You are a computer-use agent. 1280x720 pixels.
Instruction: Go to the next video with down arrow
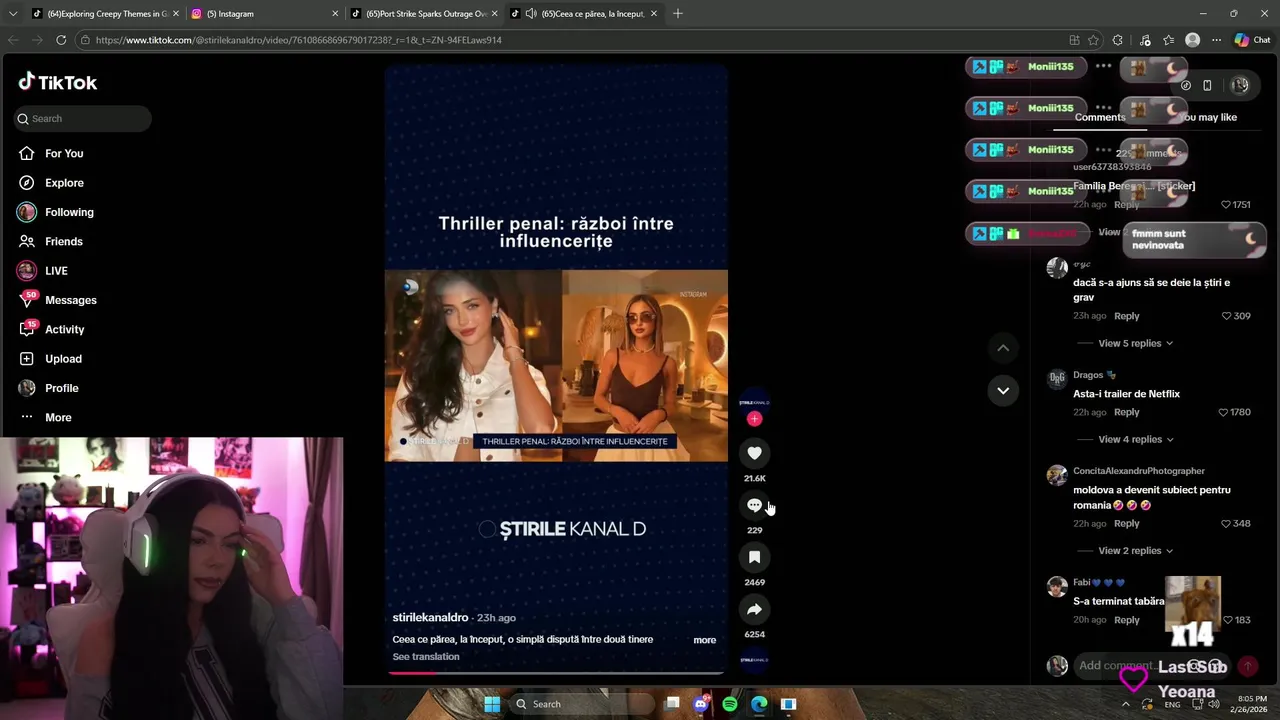coord(1003,390)
